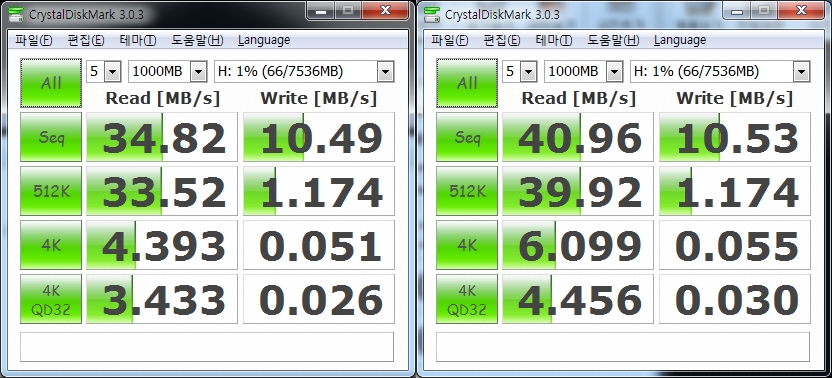The width and height of the screenshot is (832, 378).
Task: Open 파일(F) menu in left window
Action: pos(33,40)
